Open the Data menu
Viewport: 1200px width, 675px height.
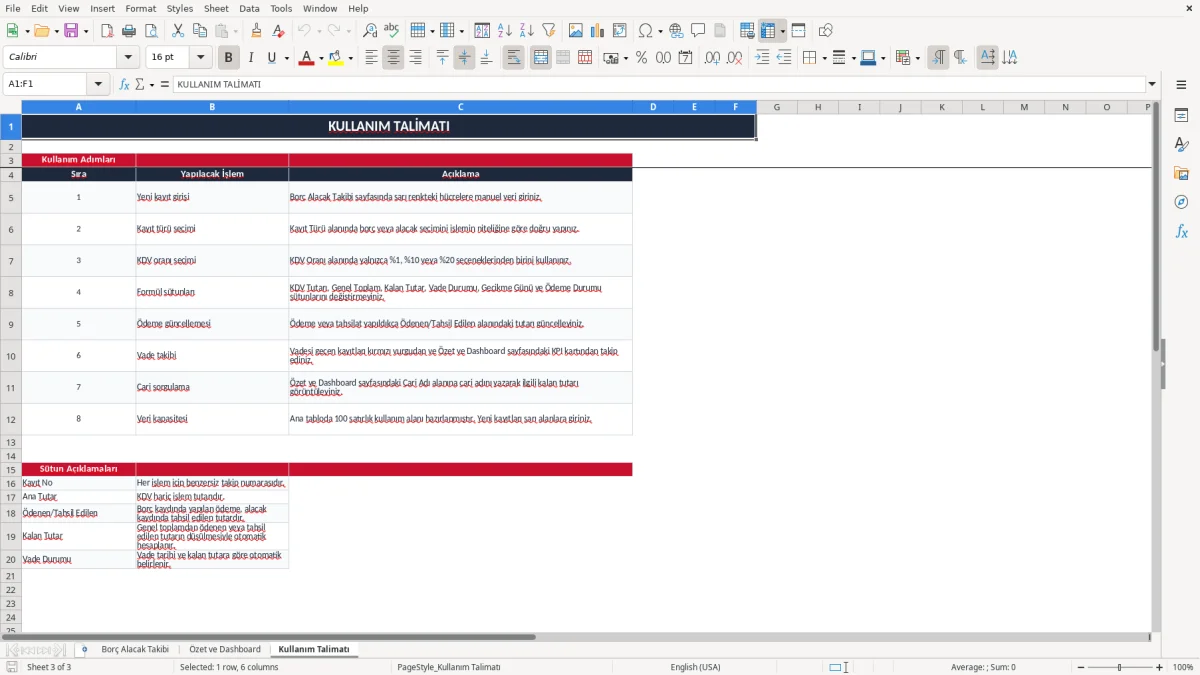(x=249, y=8)
